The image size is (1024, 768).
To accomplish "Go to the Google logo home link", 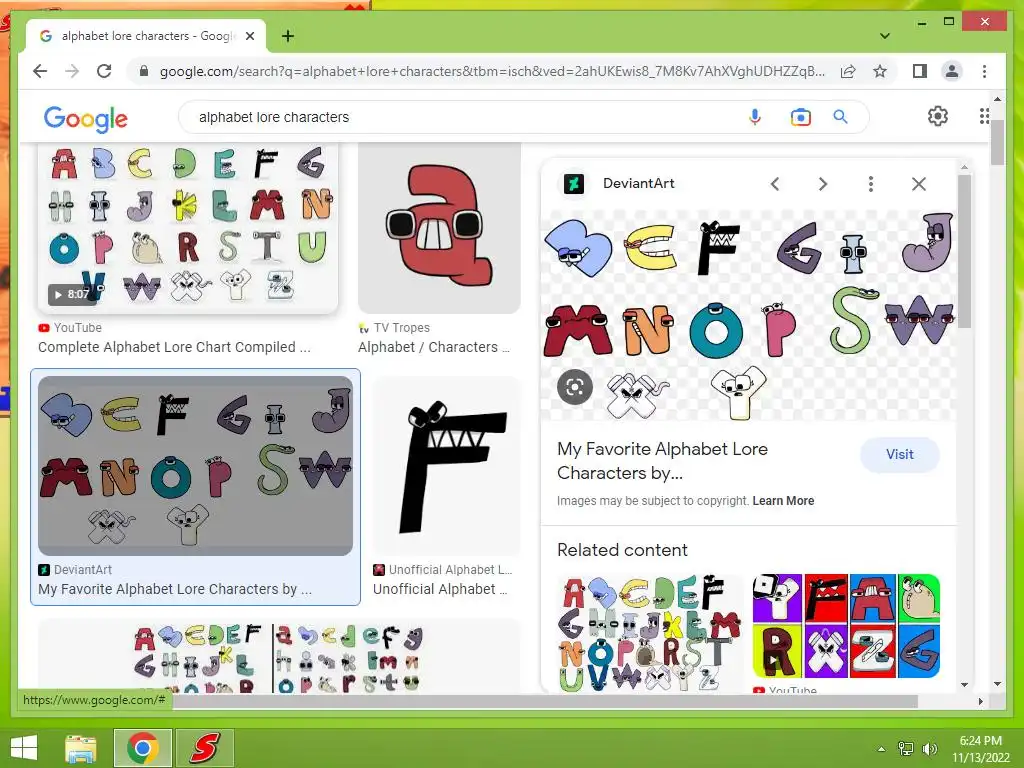I will (x=86, y=118).
